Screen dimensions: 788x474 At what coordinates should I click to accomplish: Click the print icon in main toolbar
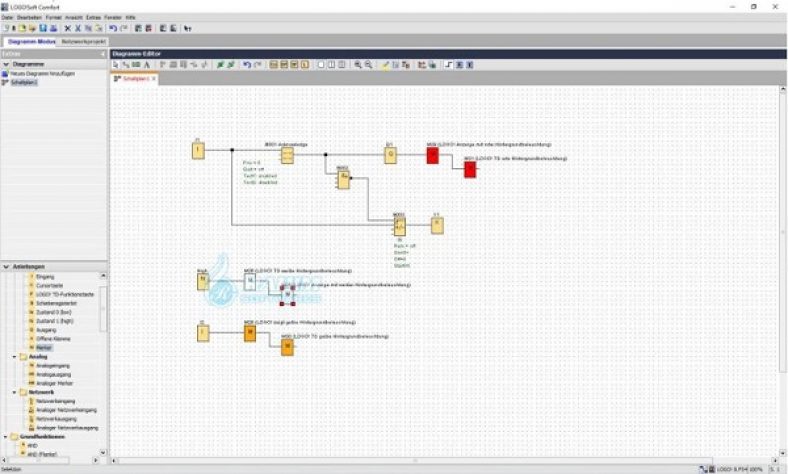[x=53, y=28]
